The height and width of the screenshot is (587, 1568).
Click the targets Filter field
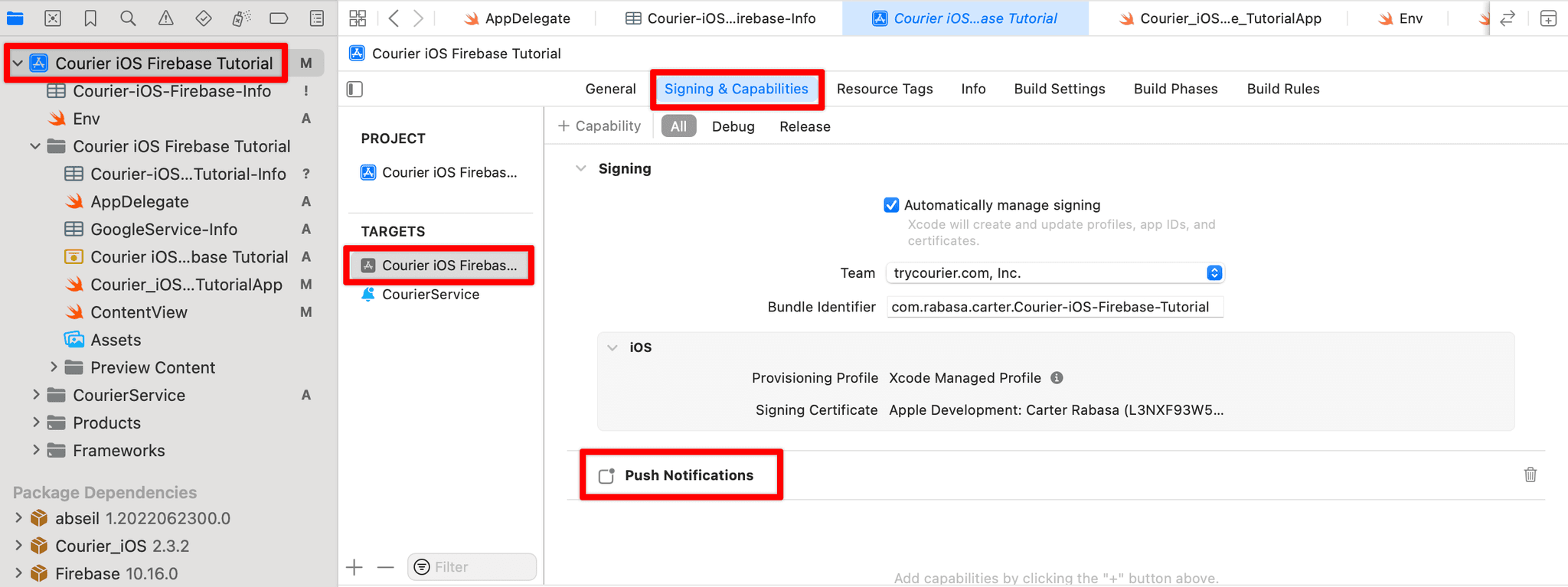click(x=472, y=567)
